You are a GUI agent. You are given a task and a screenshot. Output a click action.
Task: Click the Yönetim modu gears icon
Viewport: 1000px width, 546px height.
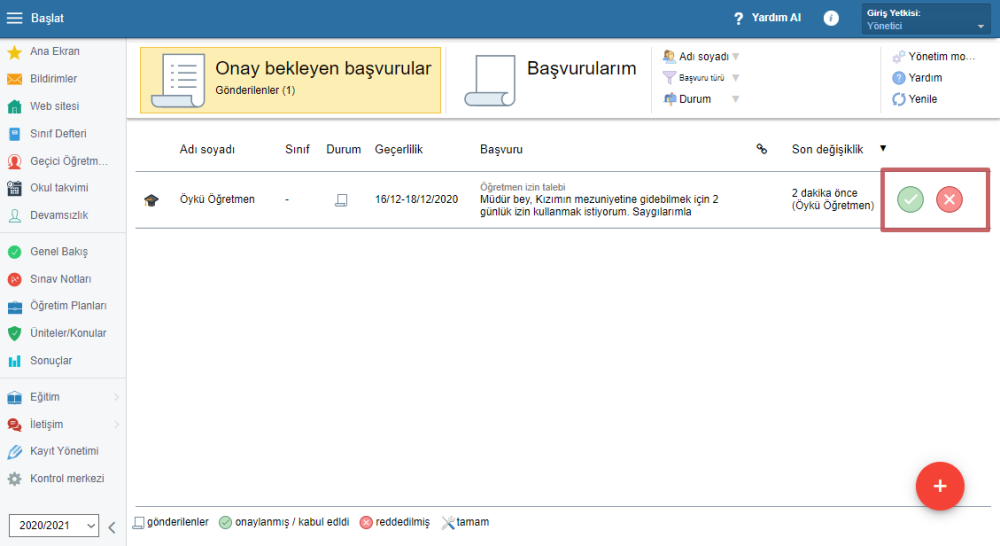click(x=899, y=57)
